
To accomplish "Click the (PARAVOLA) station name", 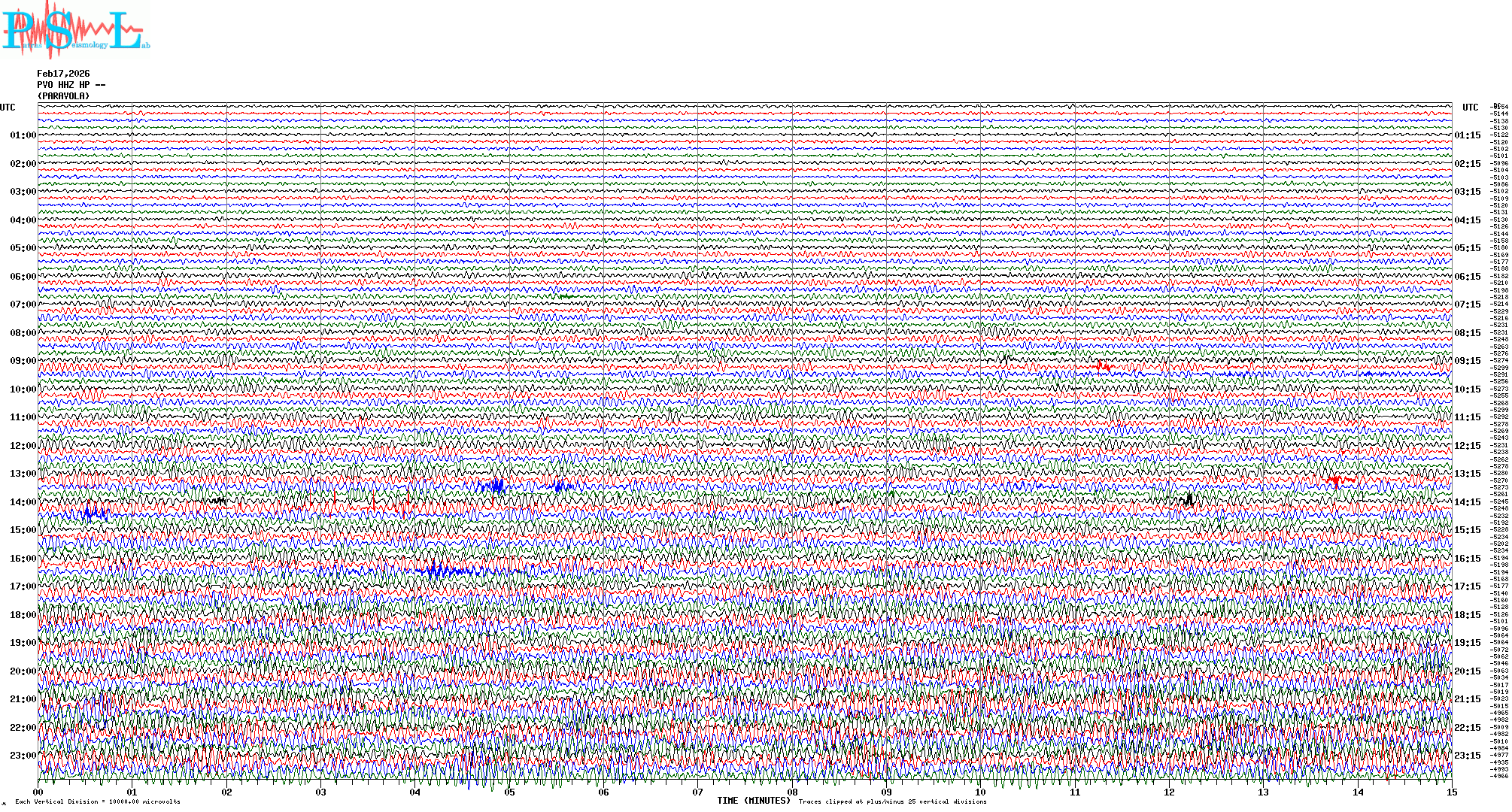I will point(63,96).
